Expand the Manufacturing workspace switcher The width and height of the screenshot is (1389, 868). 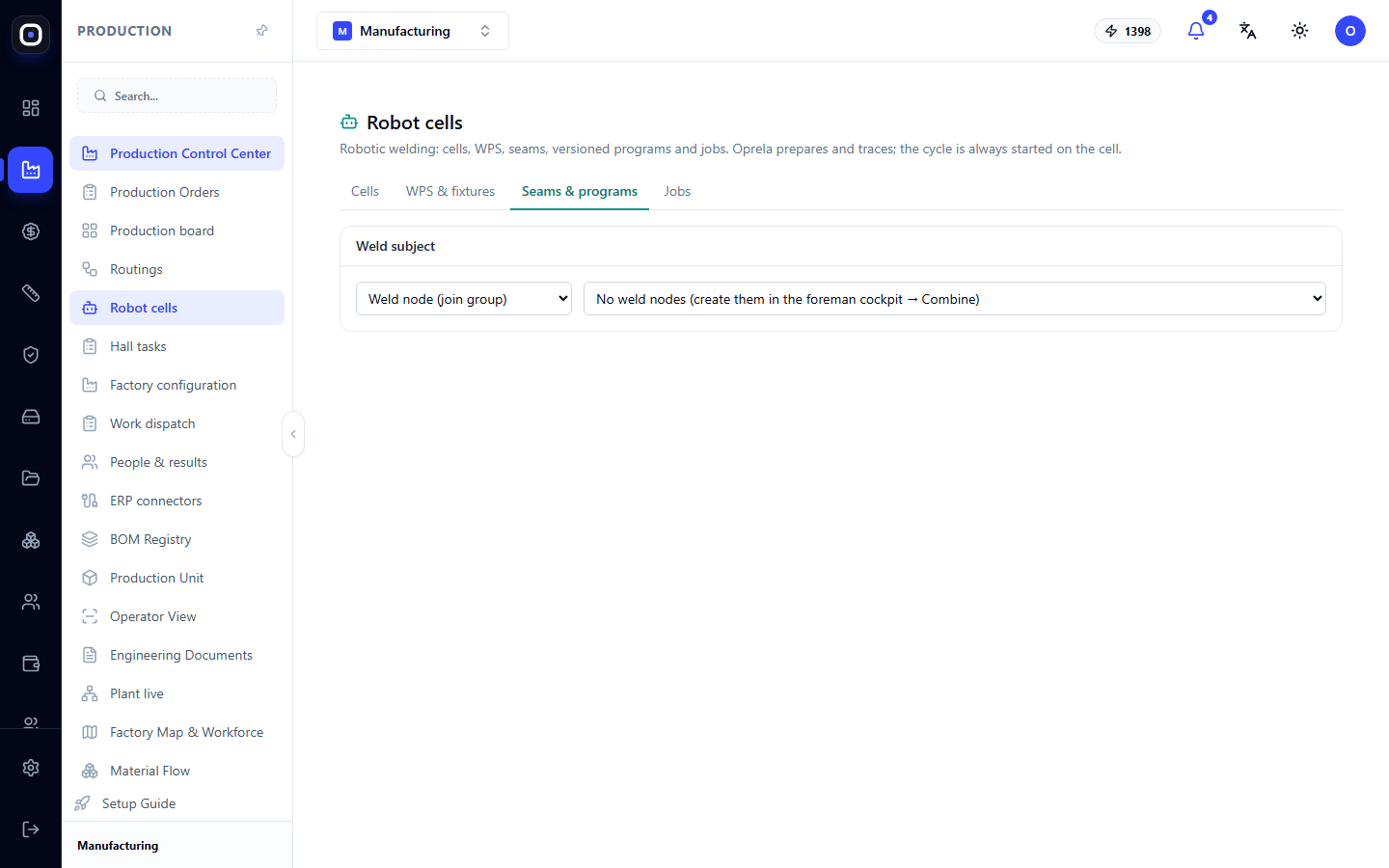(413, 31)
